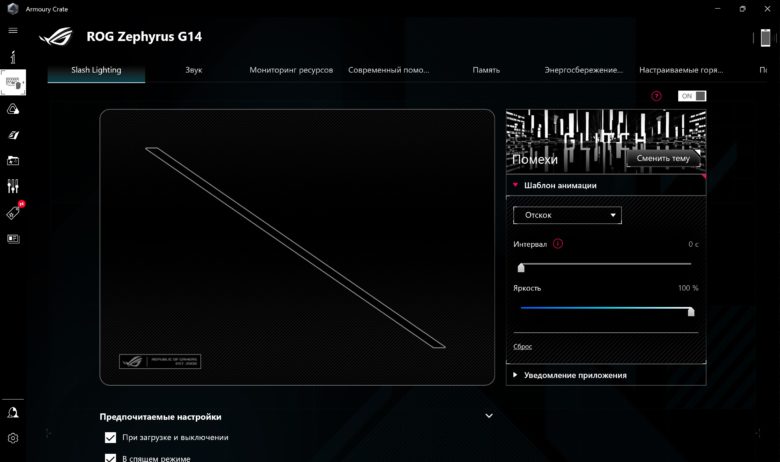780x462 pixels.
Task: Click the phone device icon at top right
Action: click(765, 38)
